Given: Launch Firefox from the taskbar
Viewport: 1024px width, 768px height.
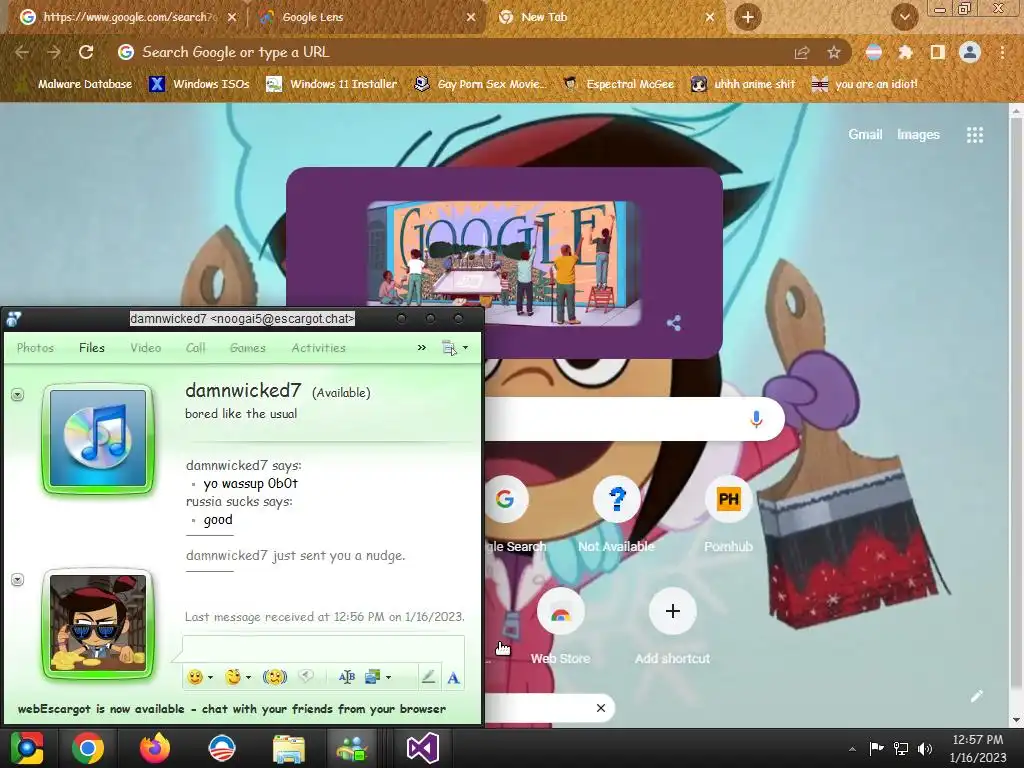Looking at the screenshot, I should coord(155,748).
